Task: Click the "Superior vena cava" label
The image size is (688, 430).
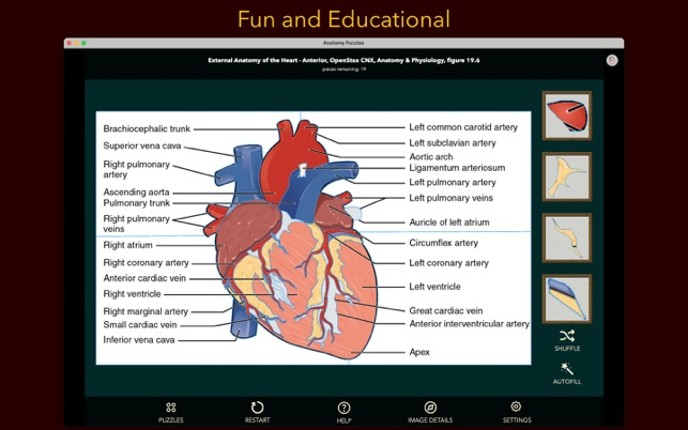Action: [x=142, y=145]
